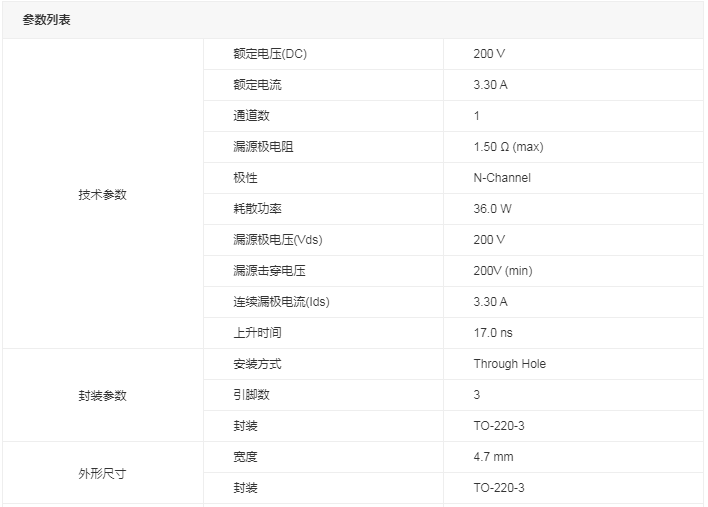Screen dimensions: 708x507
Task: Select the 17.0 ns value
Action: [493, 333]
